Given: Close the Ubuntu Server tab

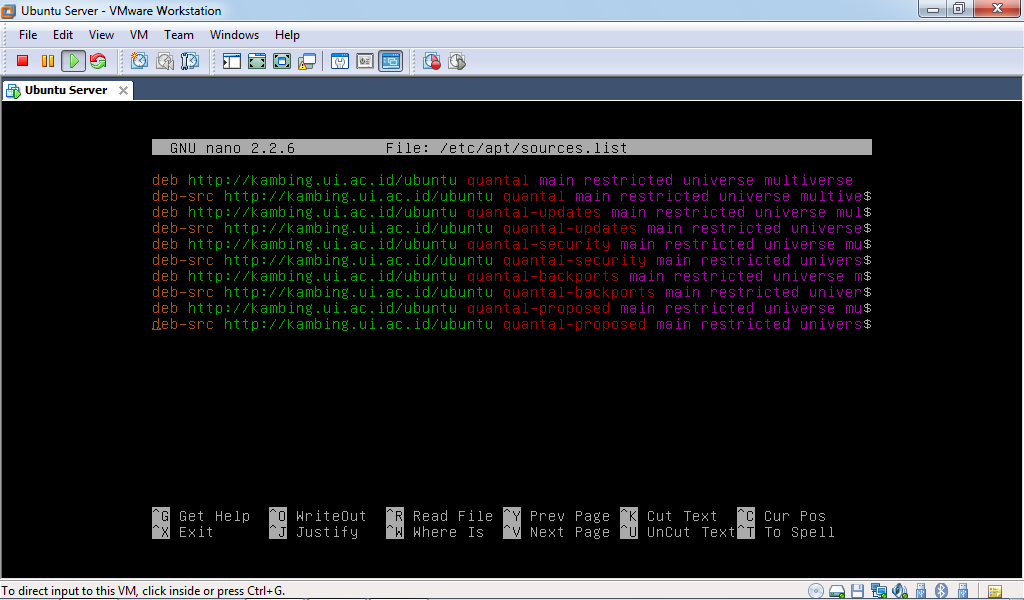Looking at the screenshot, I should click(123, 90).
